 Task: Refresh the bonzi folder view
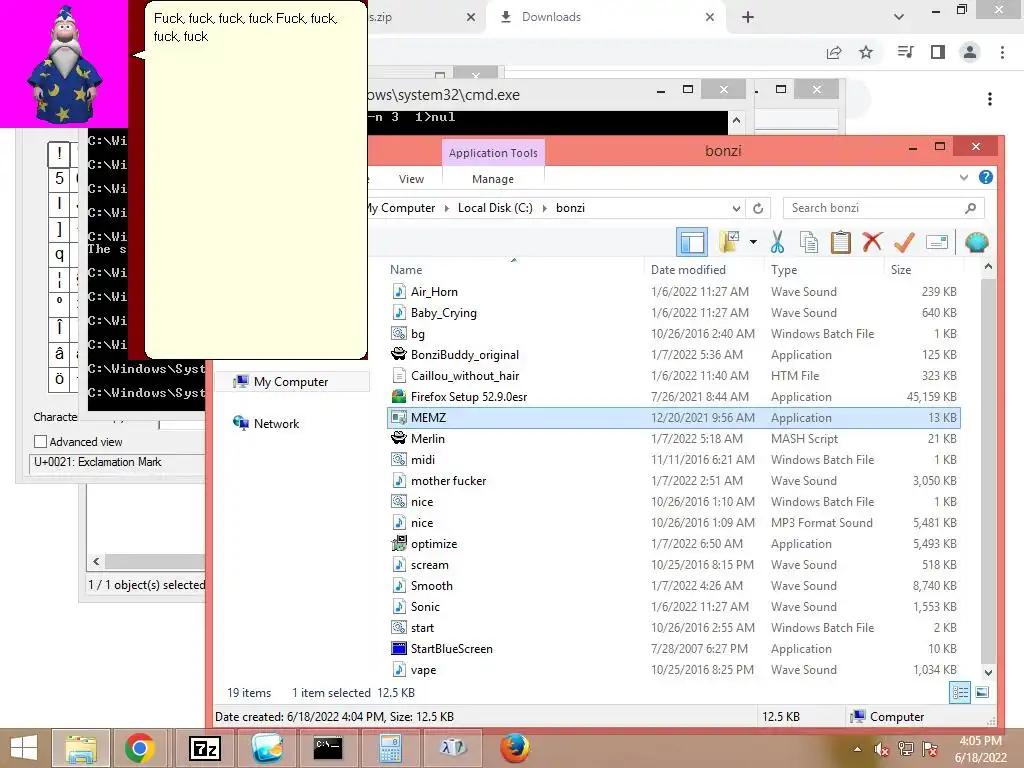758,208
